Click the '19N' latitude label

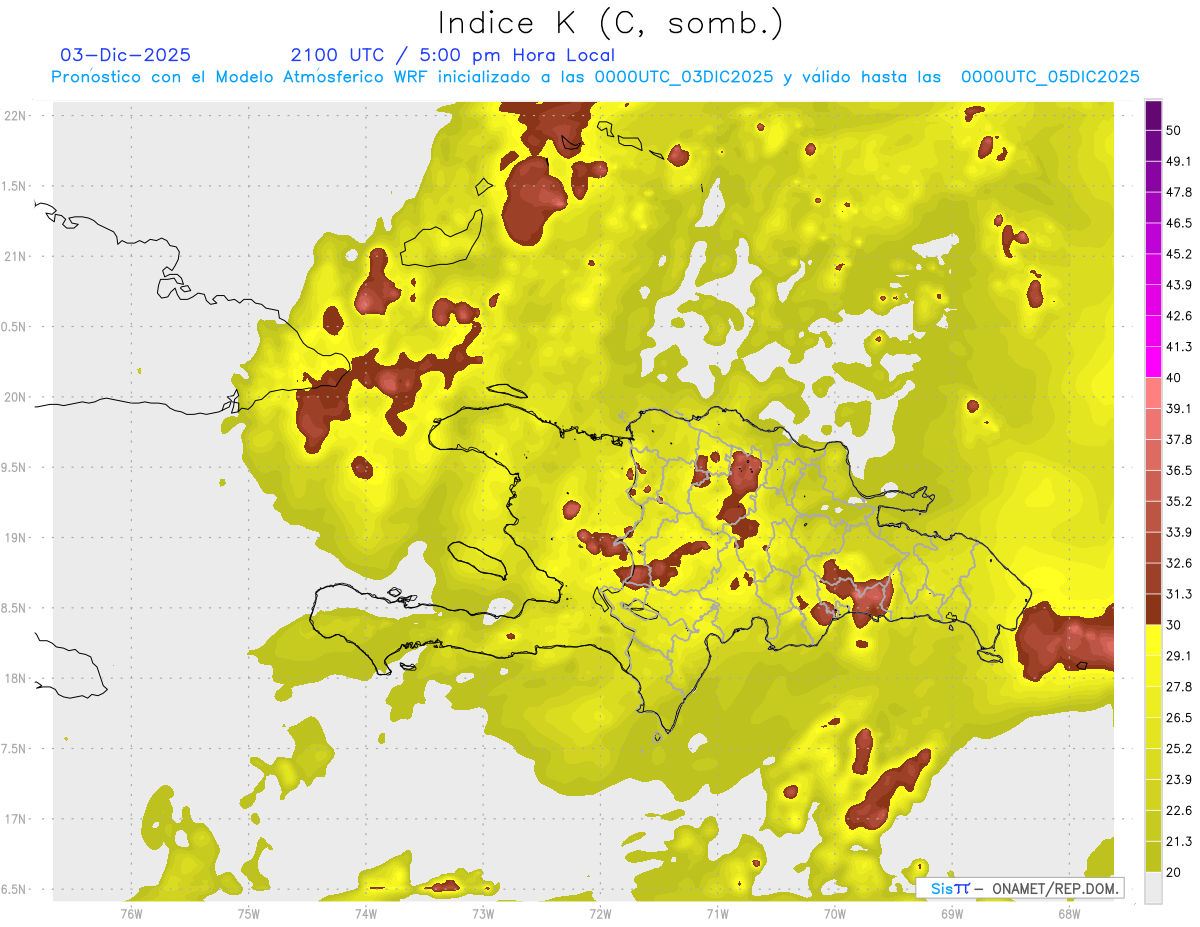[16, 537]
